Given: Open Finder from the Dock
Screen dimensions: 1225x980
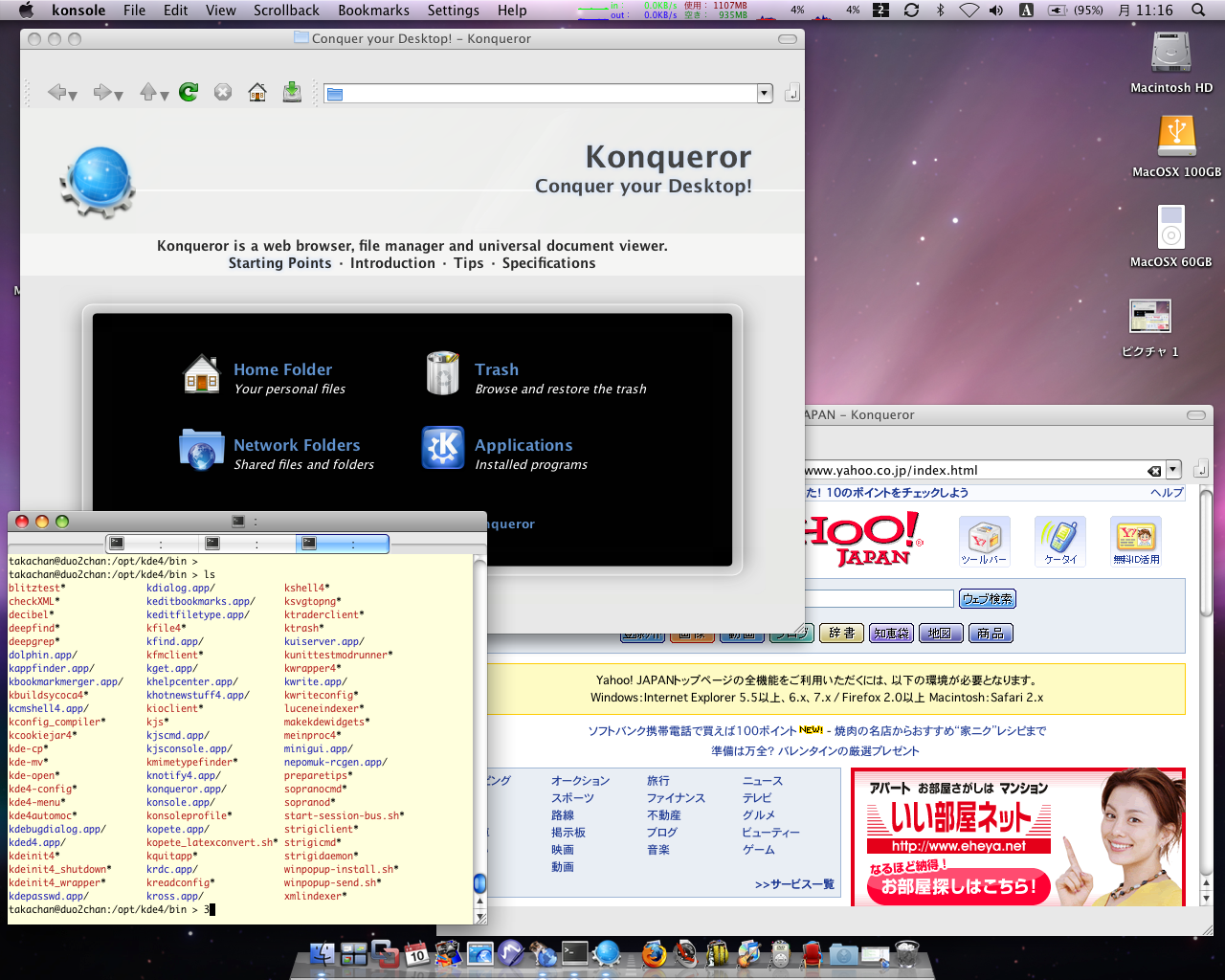Looking at the screenshot, I should pyautogui.click(x=323, y=953).
